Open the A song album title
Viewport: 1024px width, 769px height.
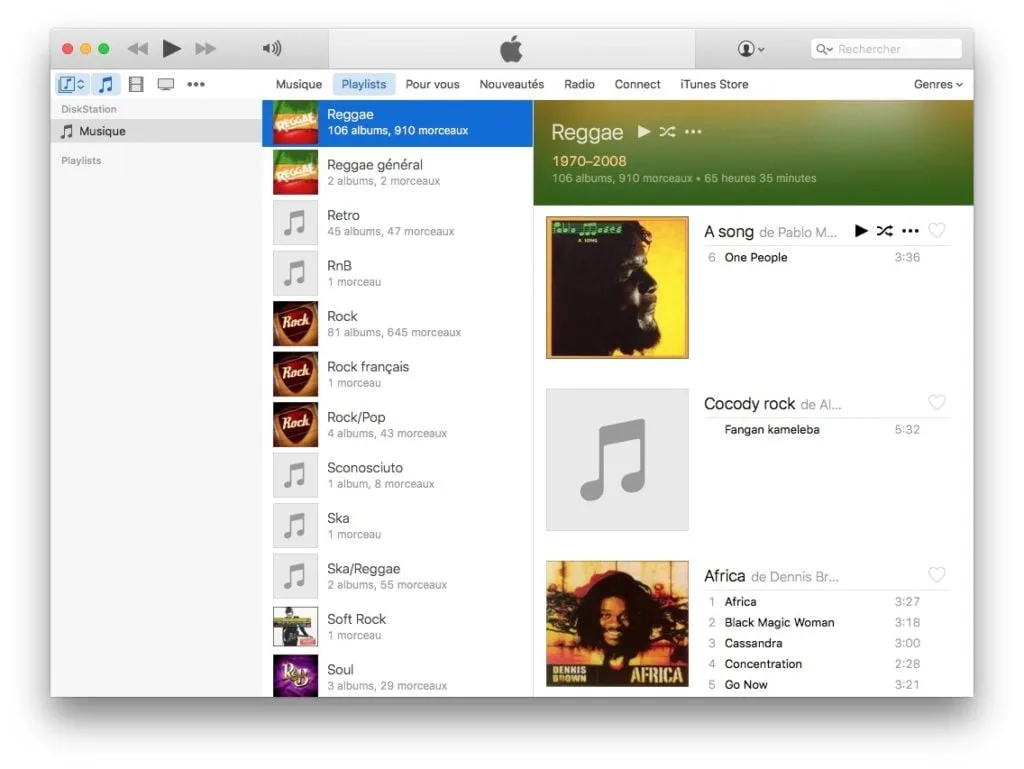point(729,232)
